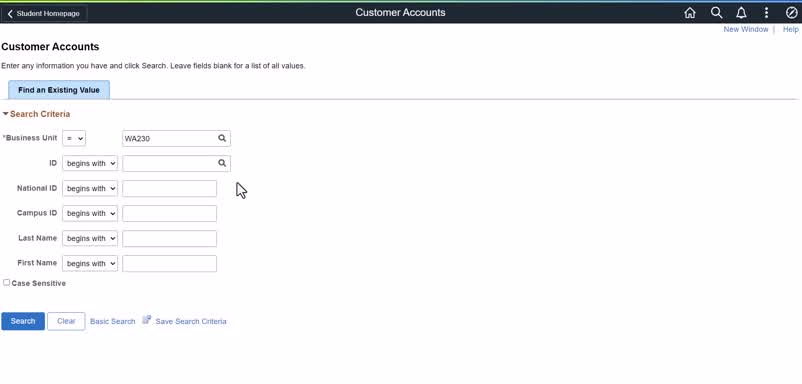Click the Clear button
This screenshot has width=802, height=384.
click(66, 321)
